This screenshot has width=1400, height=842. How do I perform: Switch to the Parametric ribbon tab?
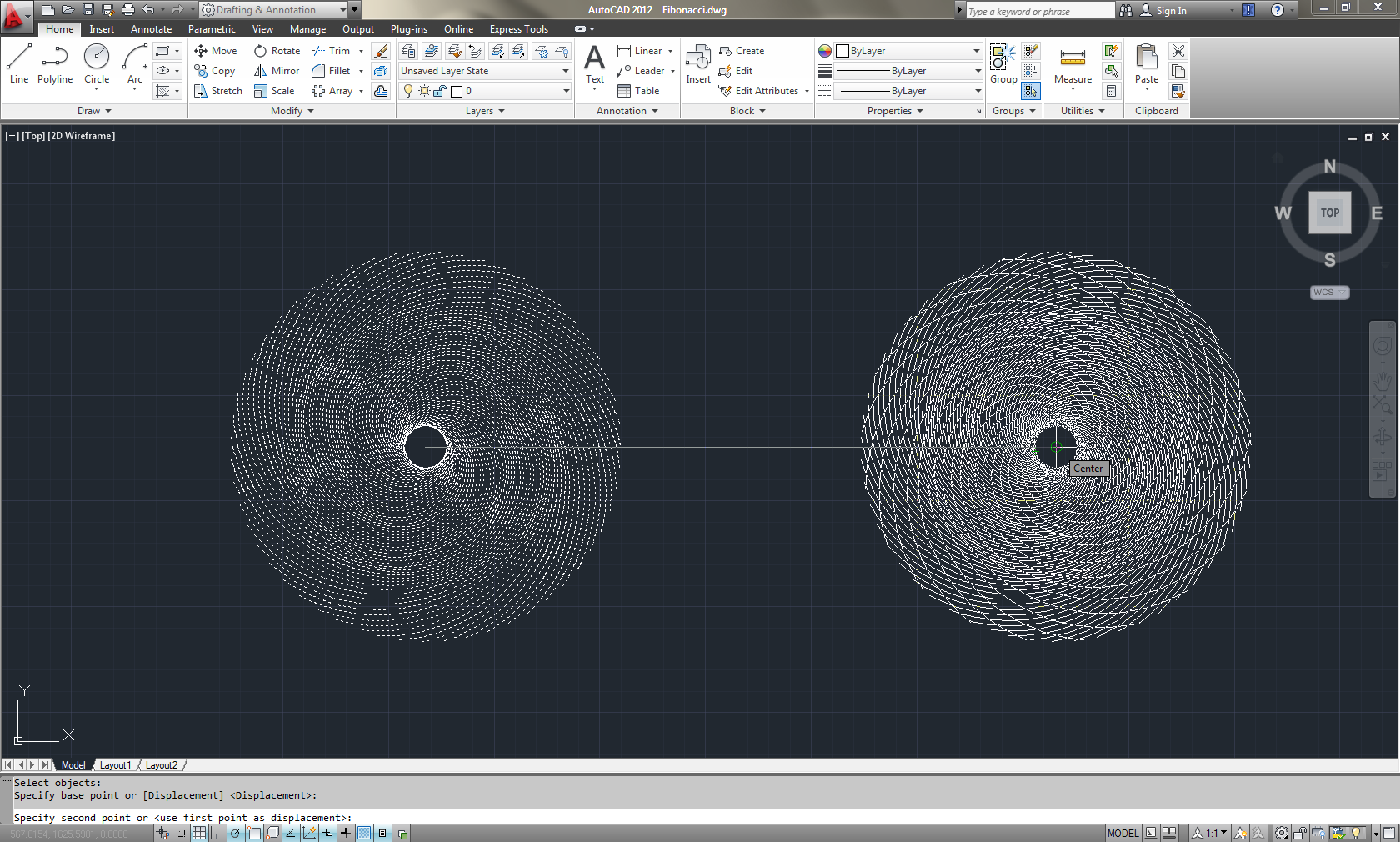[212, 29]
